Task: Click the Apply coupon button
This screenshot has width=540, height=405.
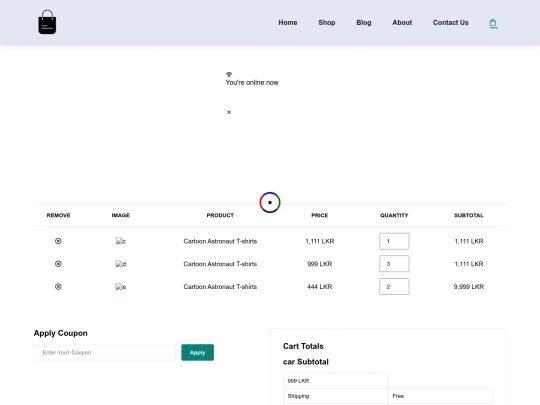Action: [x=197, y=352]
